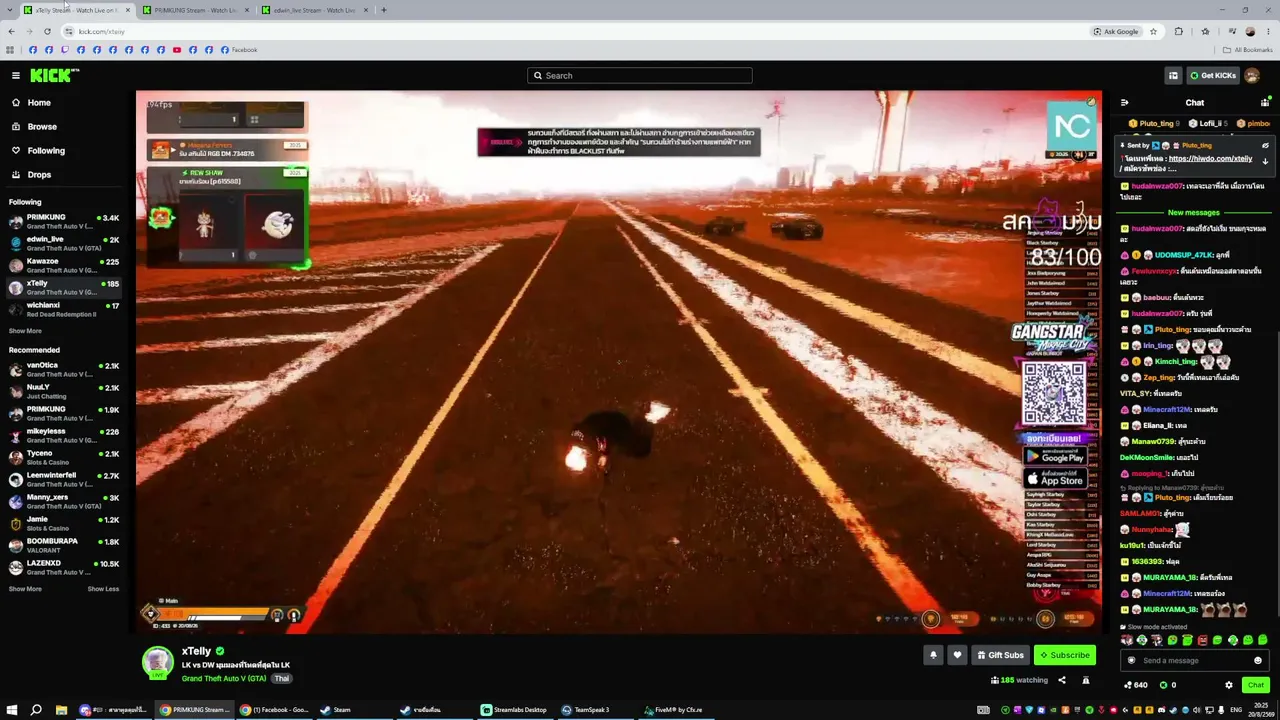The width and height of the screenshot is (1280, 720).
Task: Toggle follow with the heart button
Action: coord(957,655)
